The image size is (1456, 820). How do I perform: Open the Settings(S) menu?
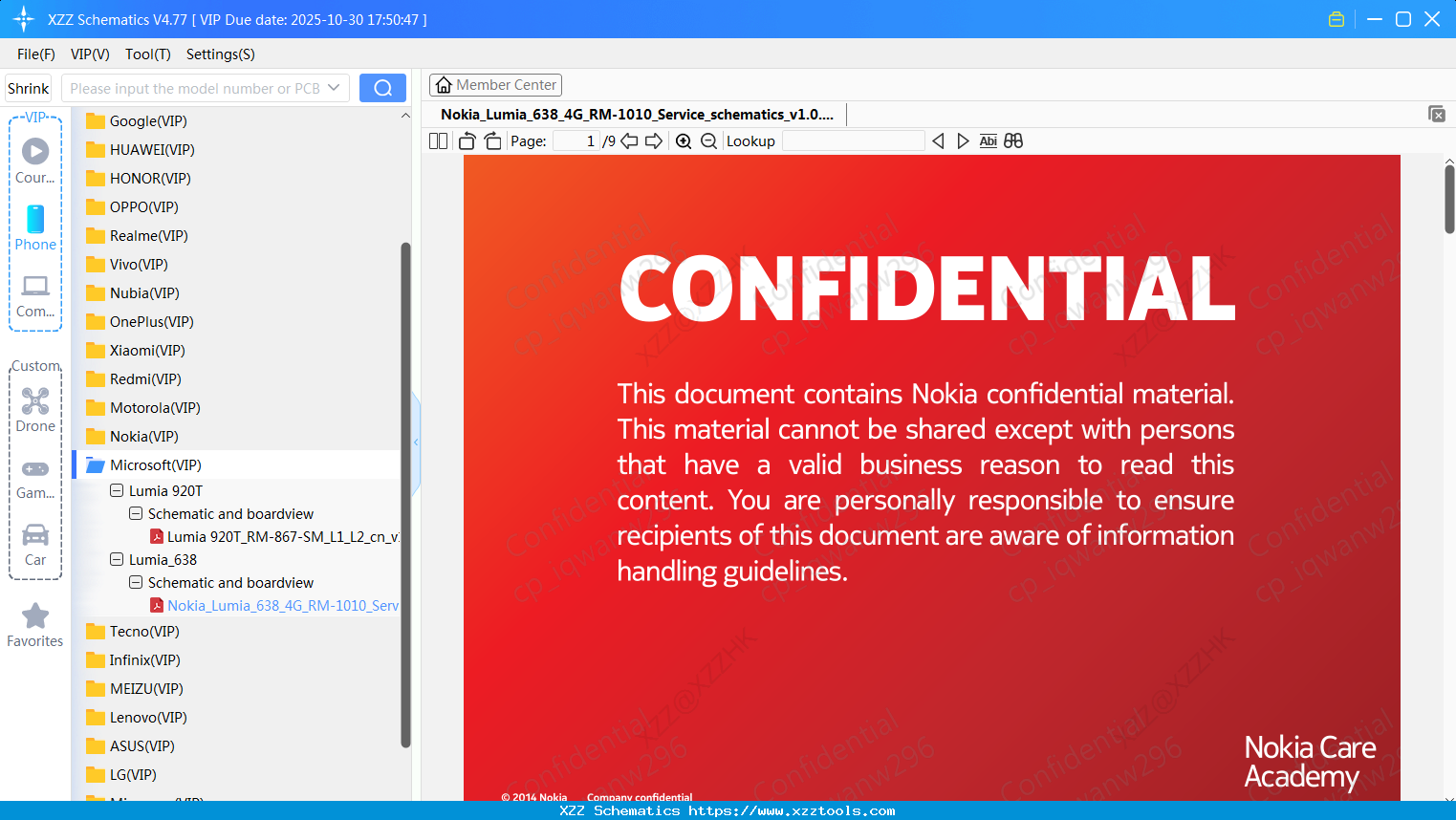[x=220, y=54]
